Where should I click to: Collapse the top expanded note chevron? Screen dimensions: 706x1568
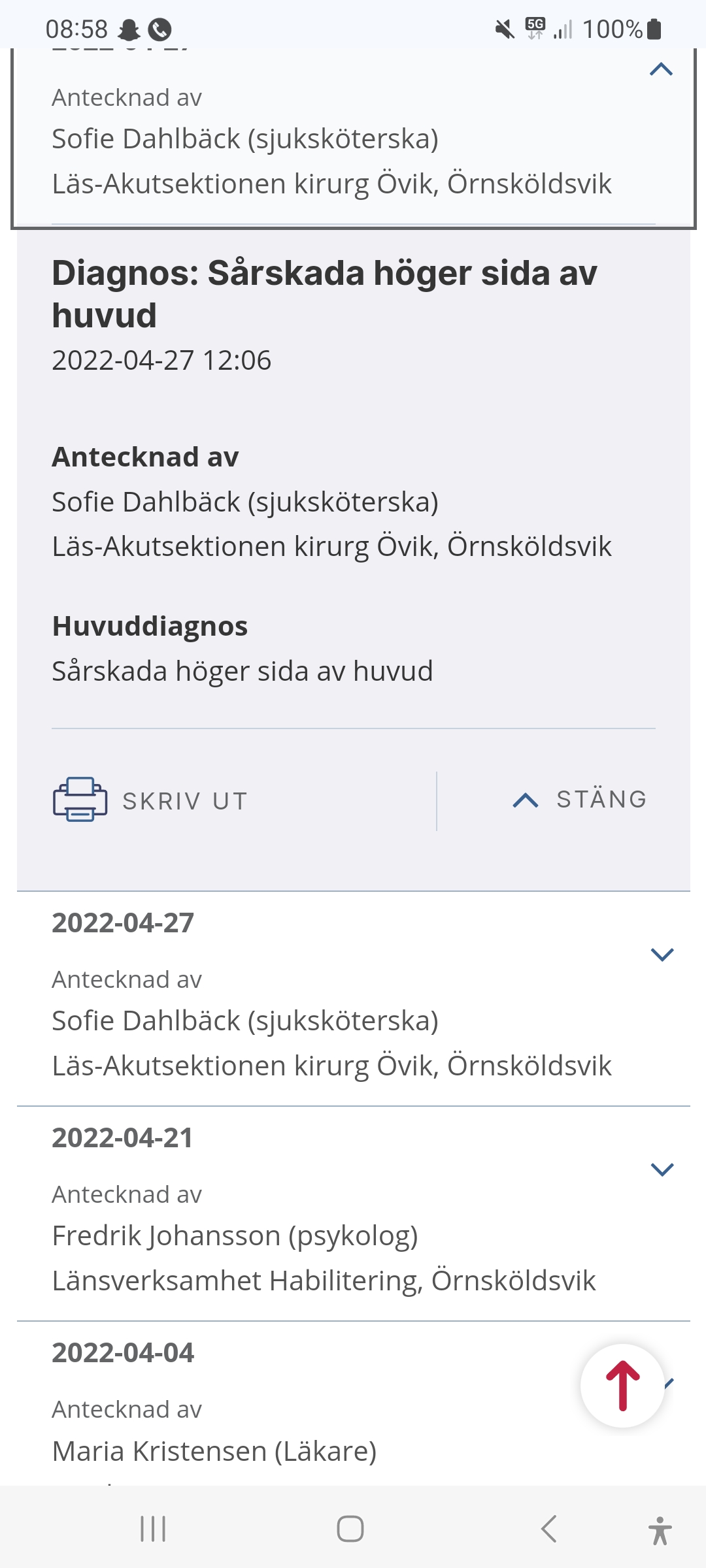coord(662,69)
